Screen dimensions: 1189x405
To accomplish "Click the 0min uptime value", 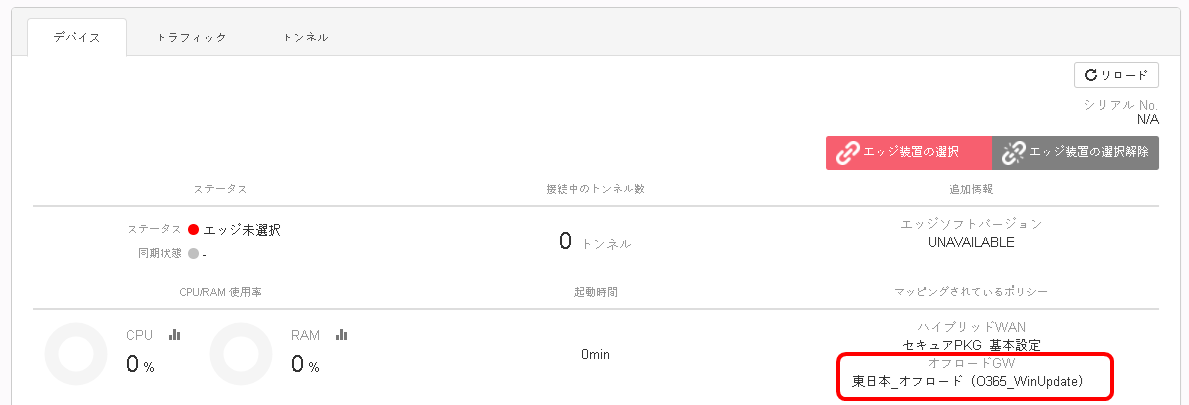I will click(595, 354).
